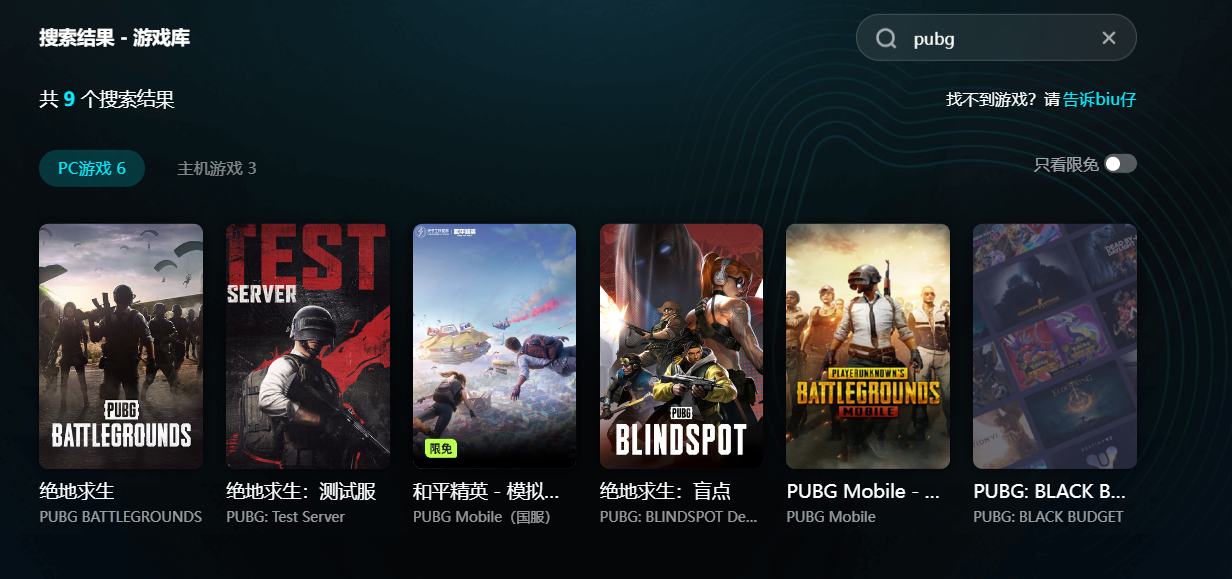Open the PUBG BLINDSPOT cover
The height and width of the screenshot is (579, 1232).
click(x=681, y=346)
